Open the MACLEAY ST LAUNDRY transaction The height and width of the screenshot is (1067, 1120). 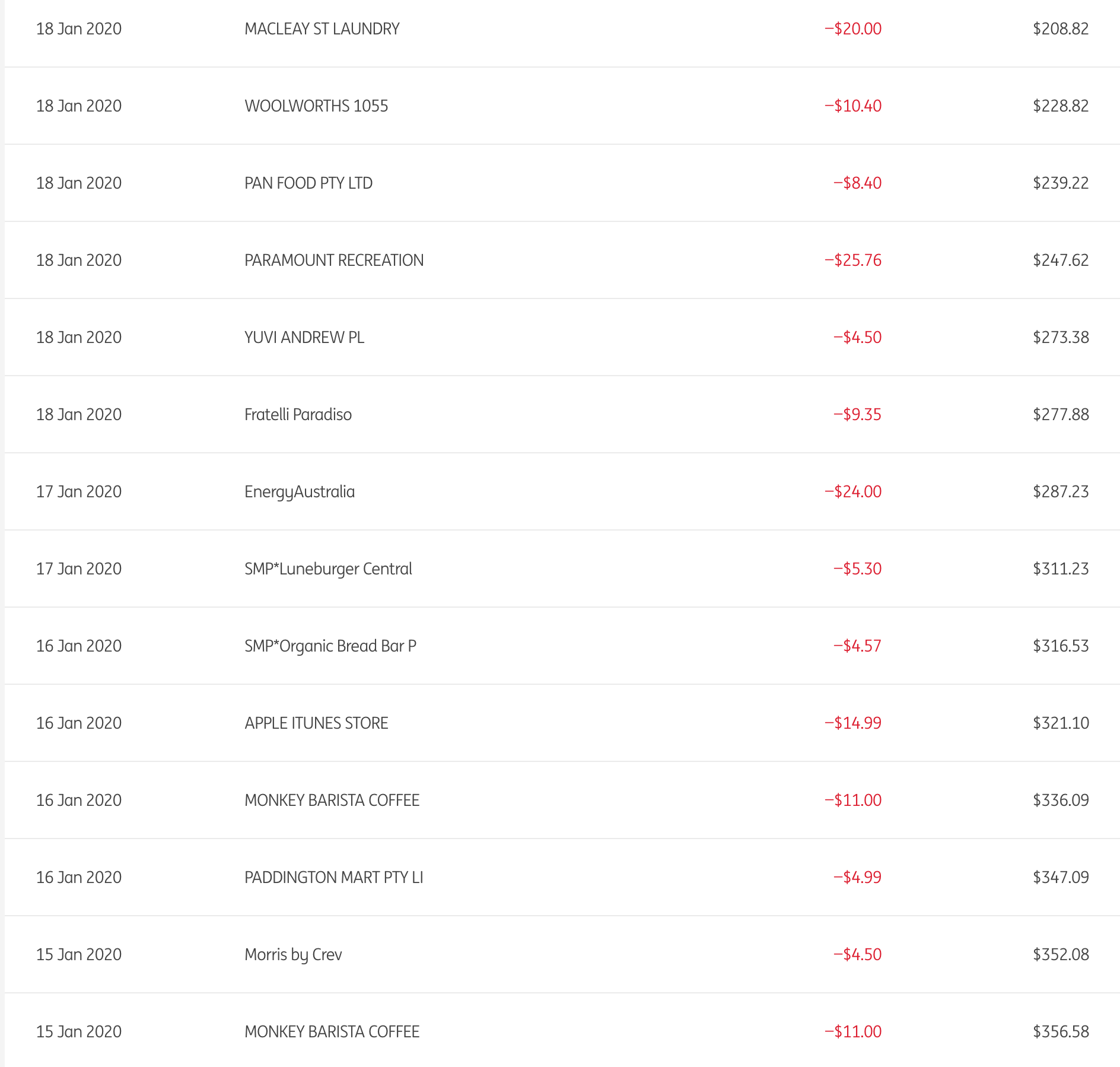tap(322, 28)
